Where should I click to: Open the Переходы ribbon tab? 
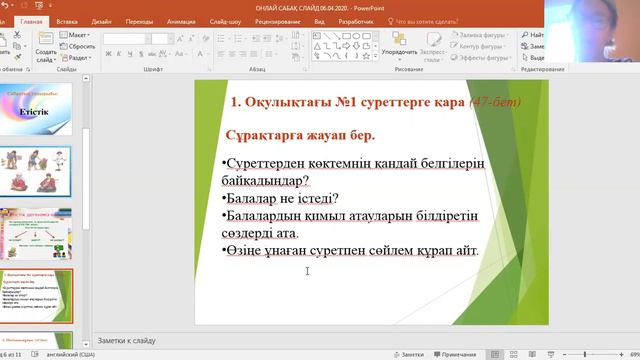coord(139,22)
